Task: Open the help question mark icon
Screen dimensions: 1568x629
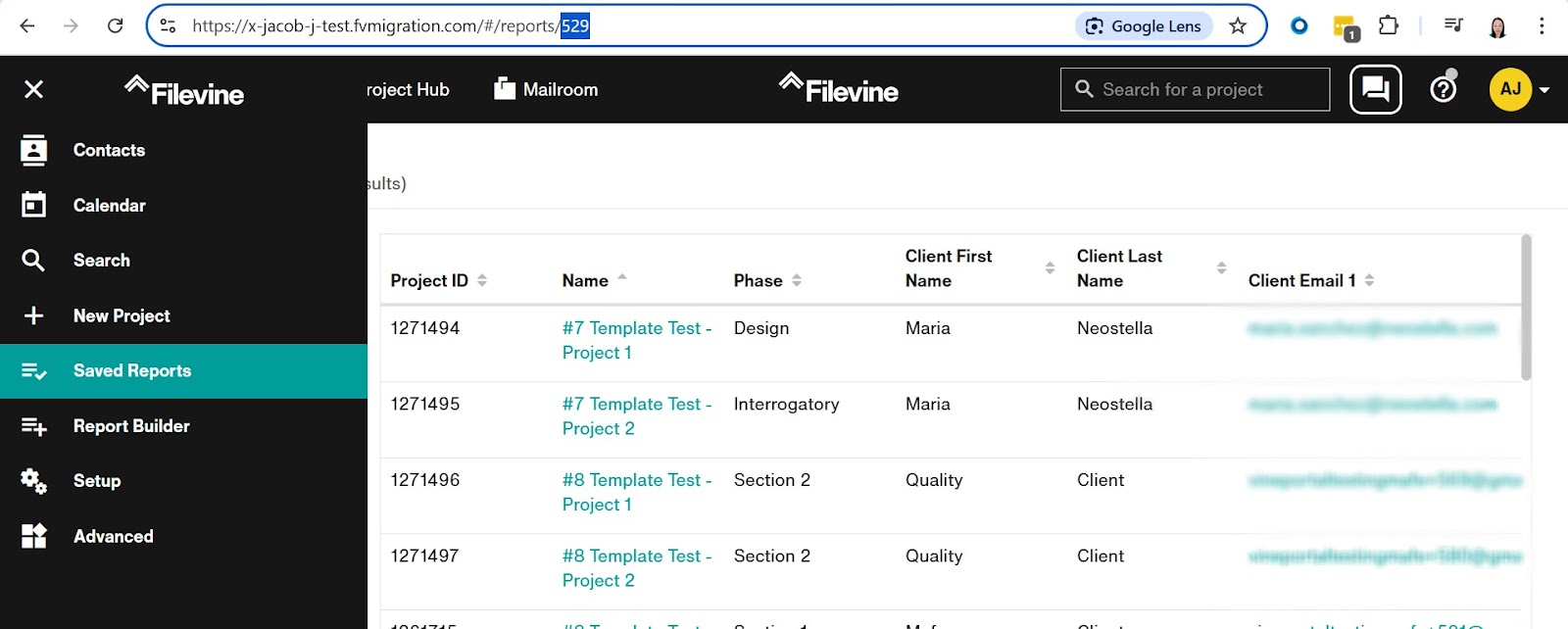Action: coord(1444,89)
